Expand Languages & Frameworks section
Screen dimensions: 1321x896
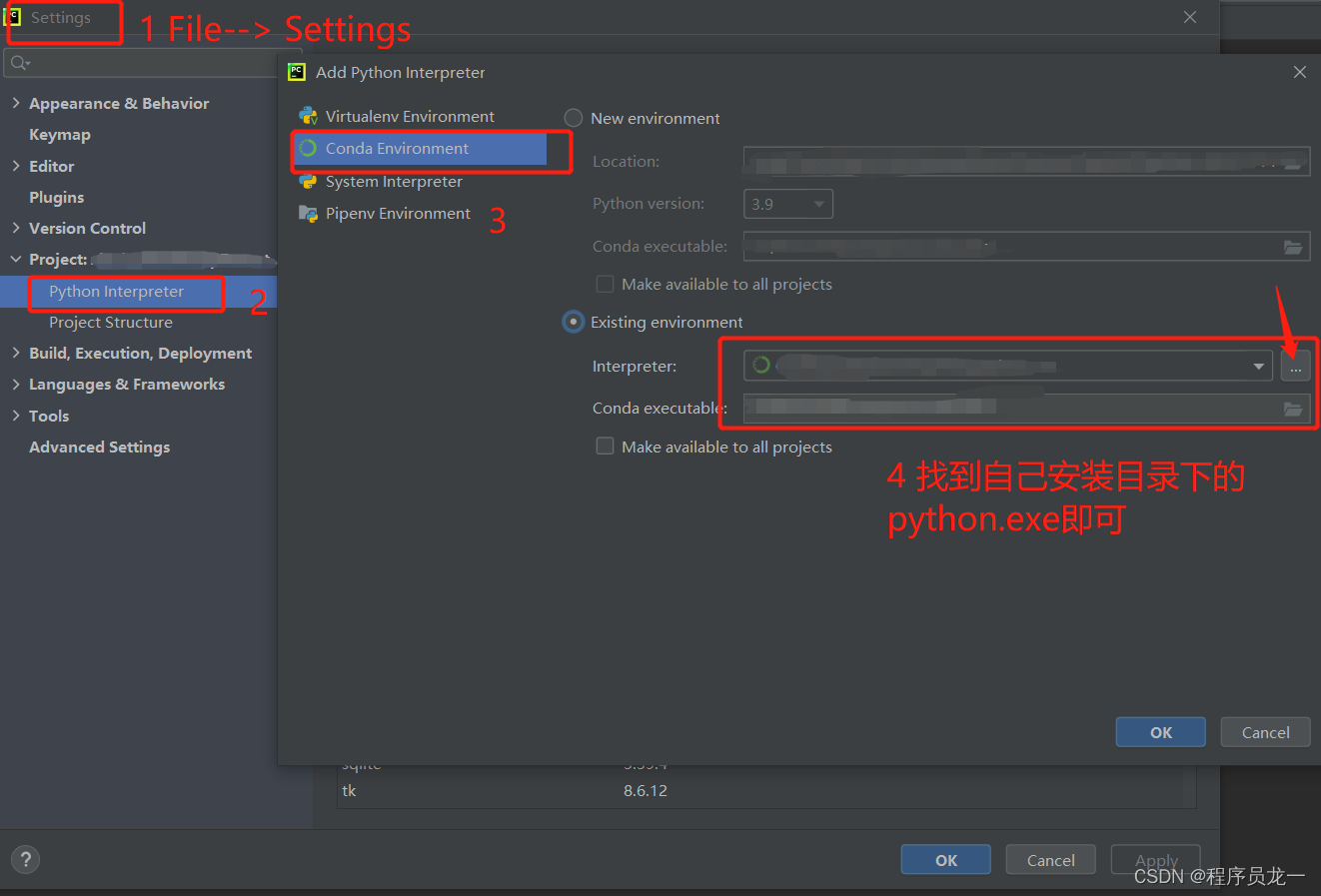[16, 384]
